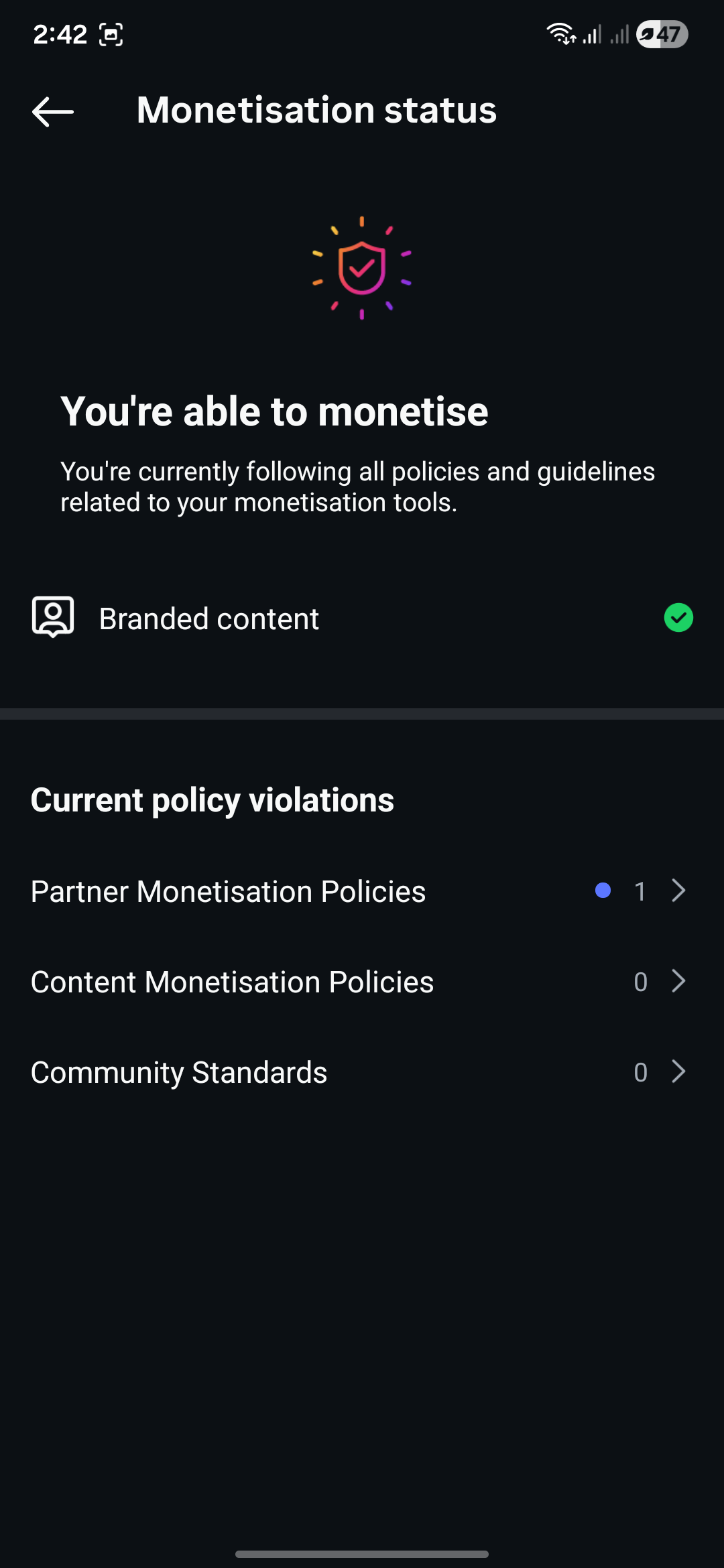
Task: Tap the bottom home gesture bar
Action: (362, 1554)
